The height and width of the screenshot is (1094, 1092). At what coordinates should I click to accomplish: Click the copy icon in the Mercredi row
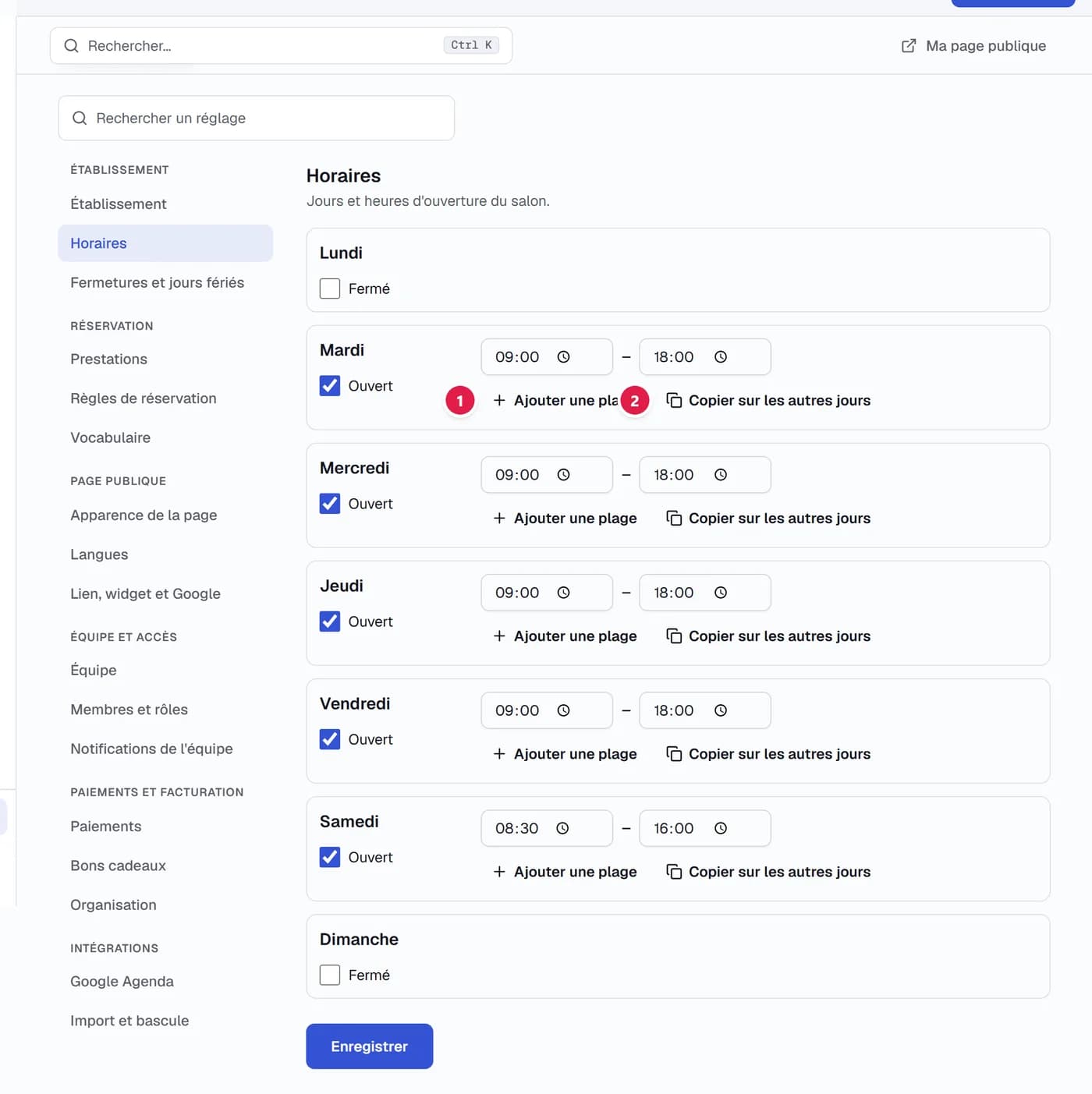[674, 519]
